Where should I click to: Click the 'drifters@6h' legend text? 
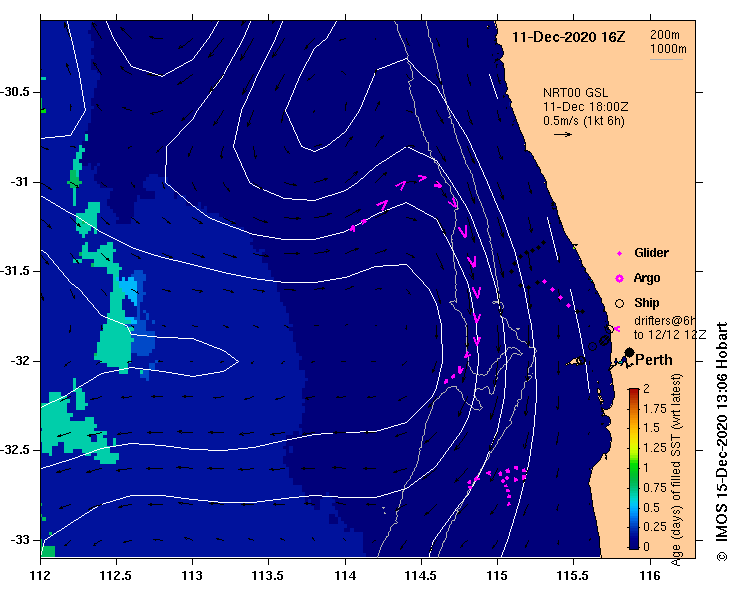665,321
